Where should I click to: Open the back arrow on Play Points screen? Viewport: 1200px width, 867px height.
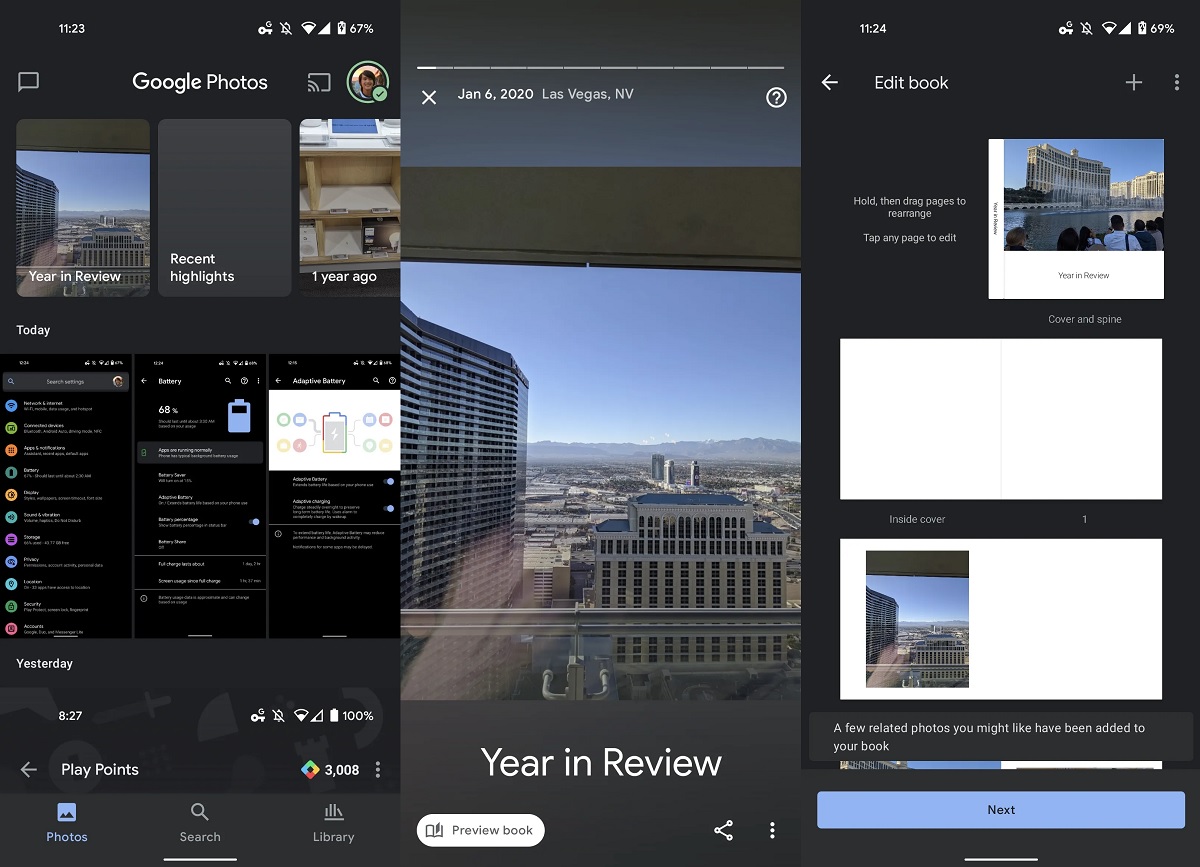(x=28, y=769)
